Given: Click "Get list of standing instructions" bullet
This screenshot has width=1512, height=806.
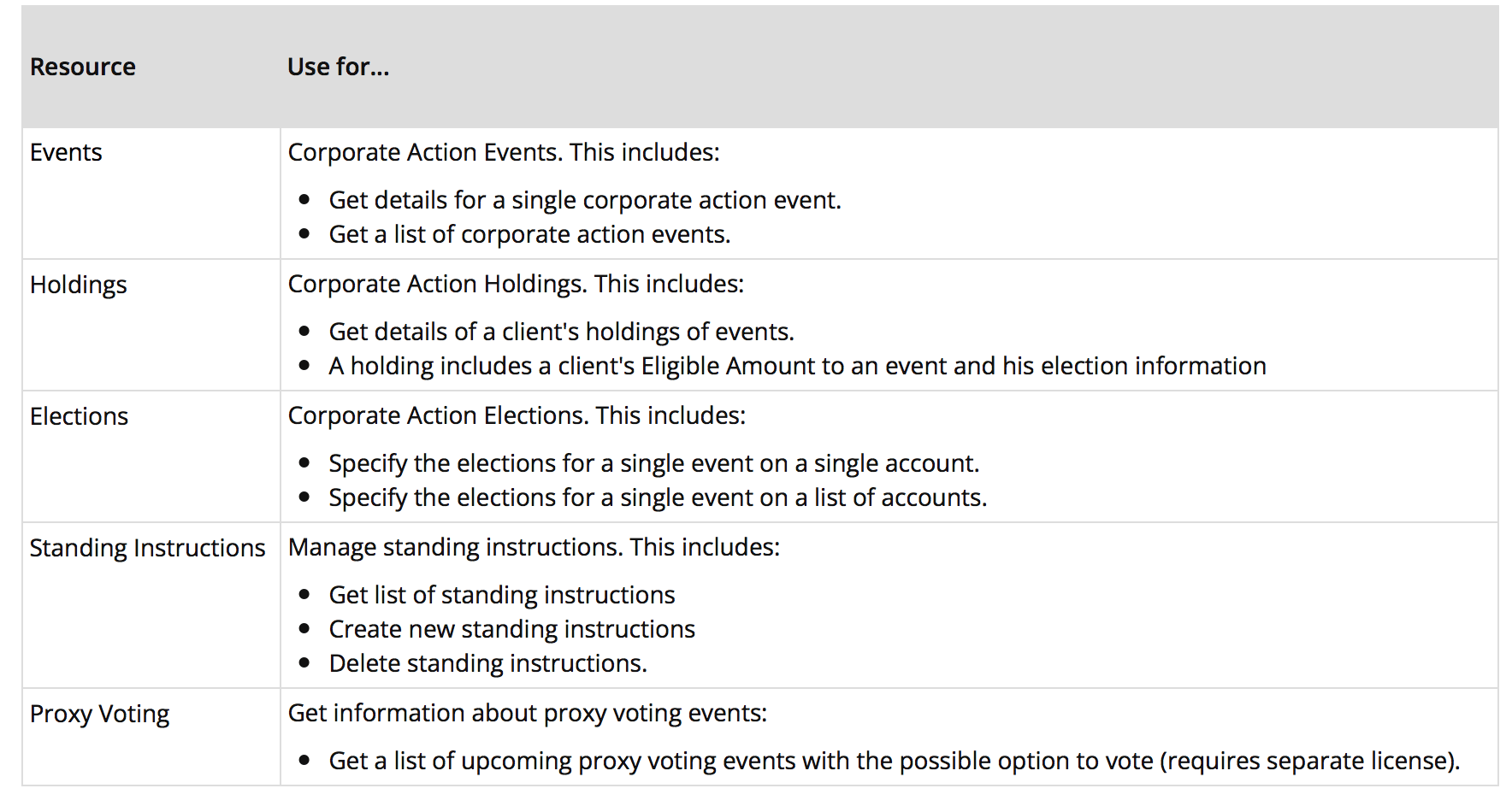Looking at the screenshot, I should 501,595.
